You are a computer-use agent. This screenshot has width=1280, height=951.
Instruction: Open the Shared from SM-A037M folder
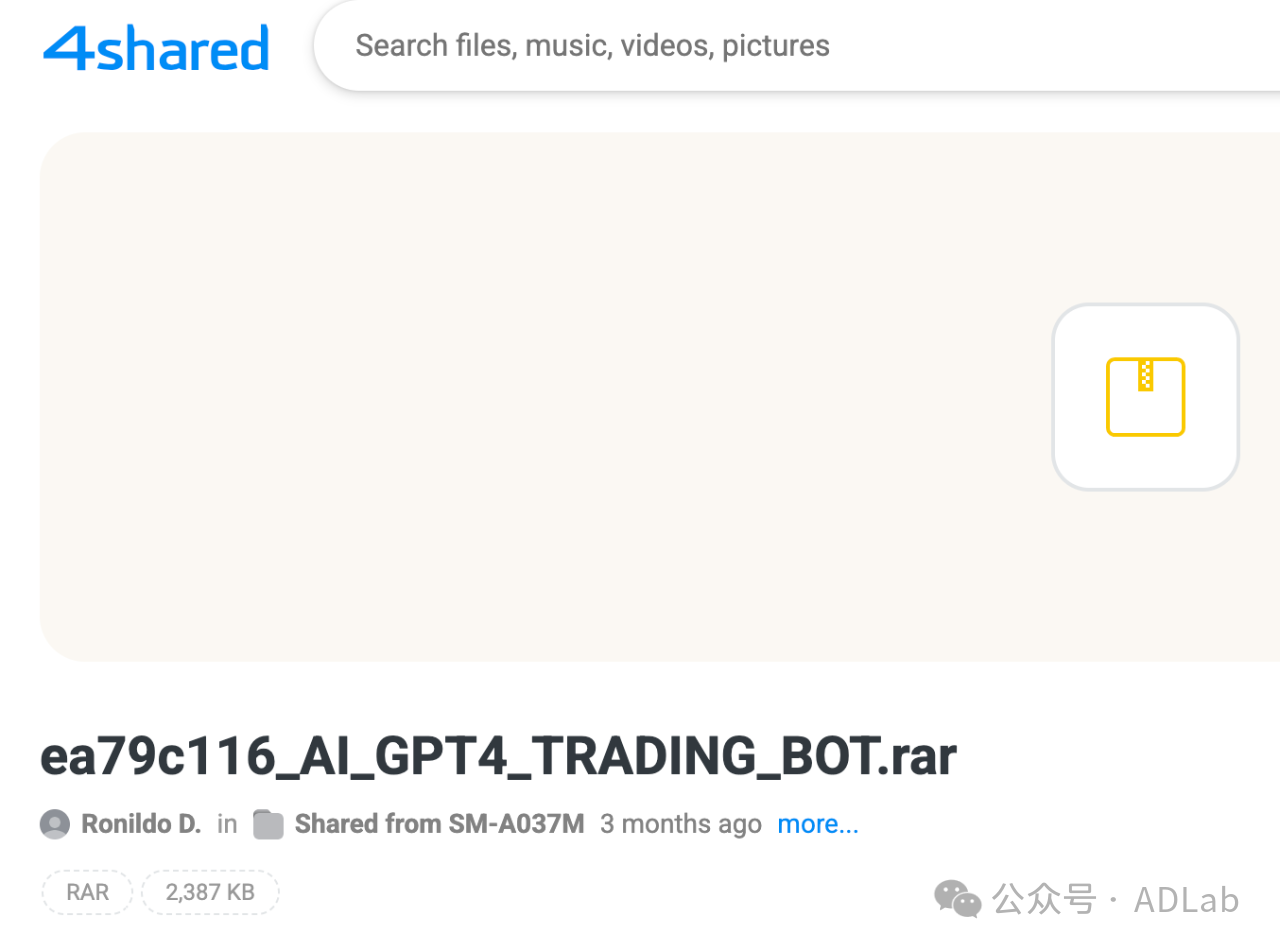point(439,824)
